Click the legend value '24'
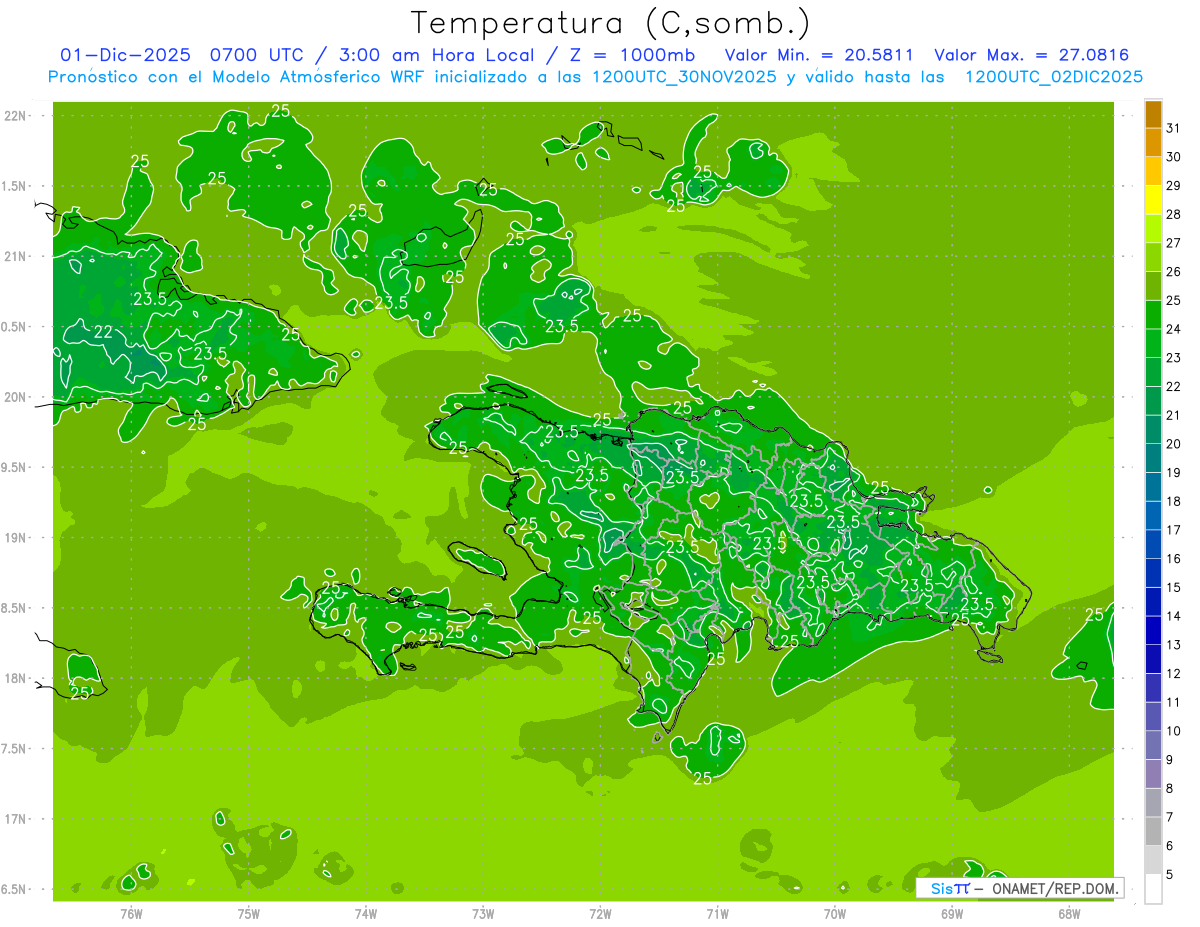The image size is (1200, 927). (1173, 329)
